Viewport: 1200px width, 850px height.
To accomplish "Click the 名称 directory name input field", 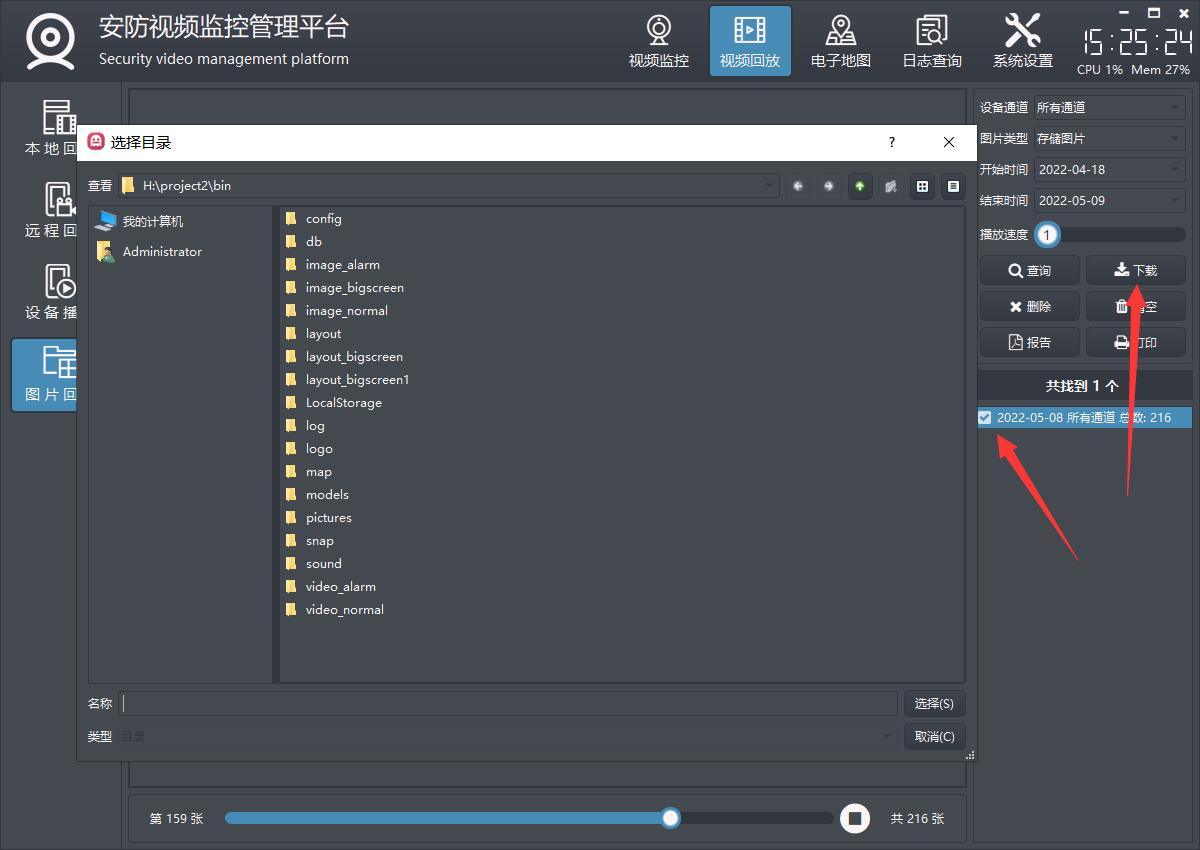I will tap(508, 704).
